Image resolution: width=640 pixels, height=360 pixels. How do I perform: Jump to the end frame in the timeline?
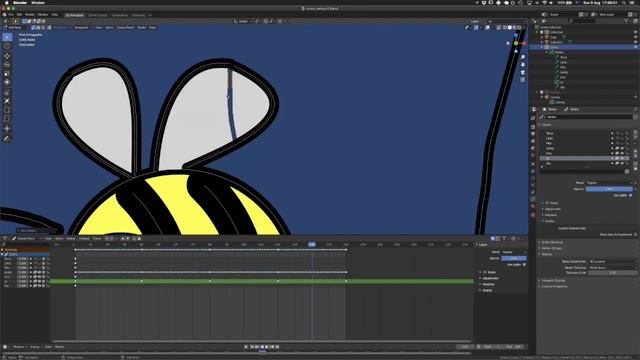[277, 347]
